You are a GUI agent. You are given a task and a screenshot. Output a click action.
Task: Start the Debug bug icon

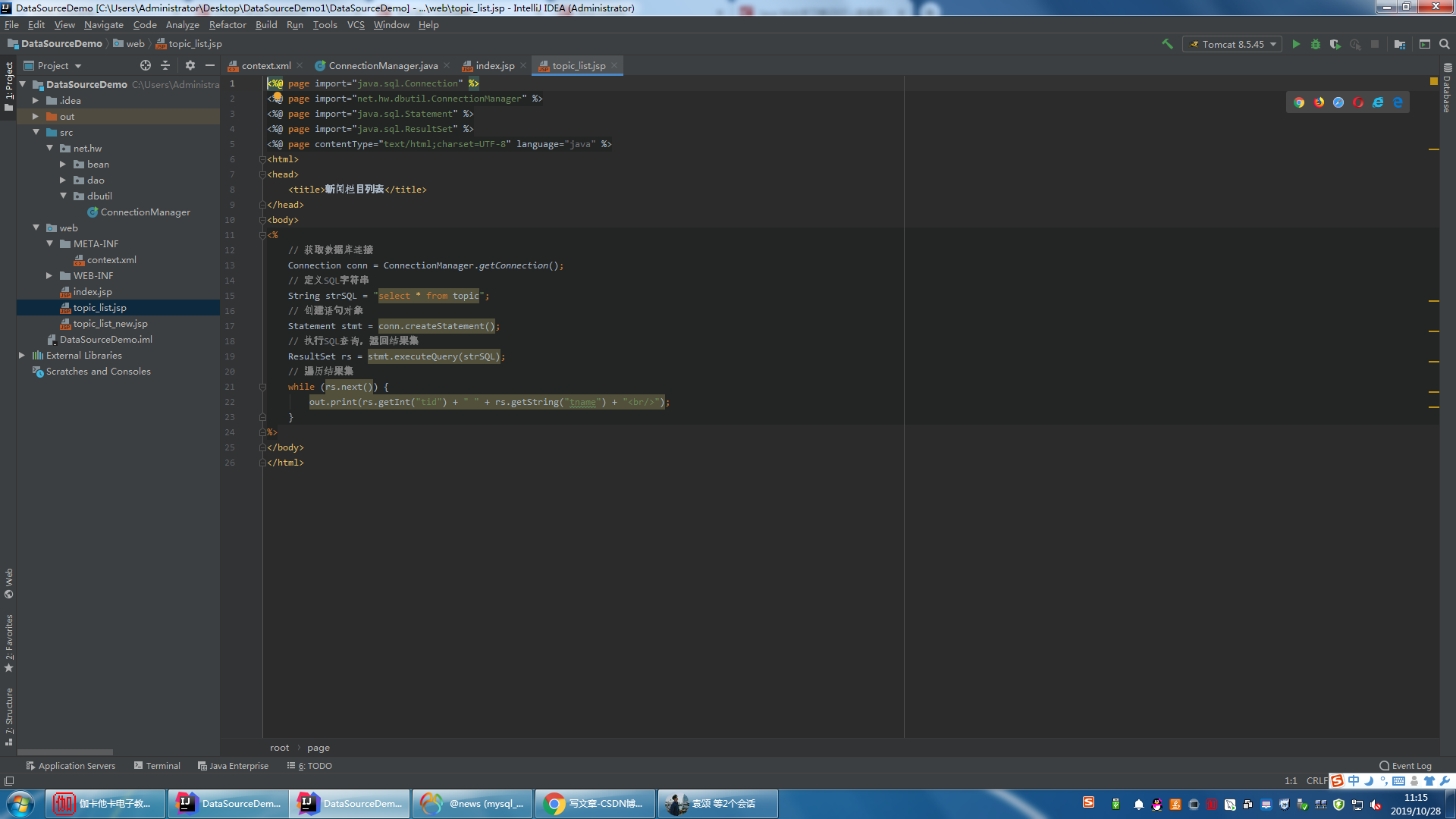click(1316, 44)
